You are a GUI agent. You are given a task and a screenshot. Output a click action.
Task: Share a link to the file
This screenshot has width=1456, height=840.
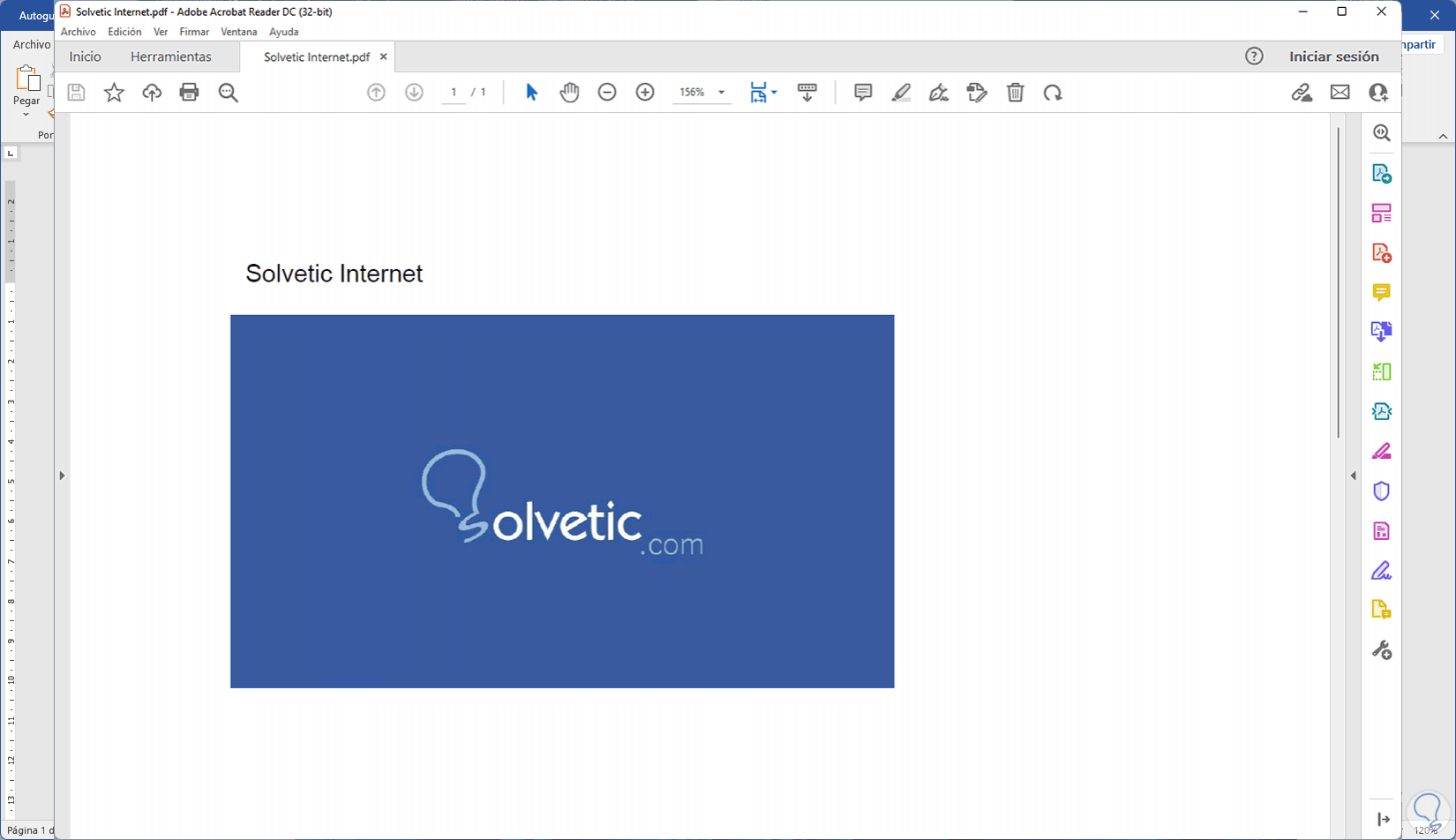click(x=1302, y=93)
